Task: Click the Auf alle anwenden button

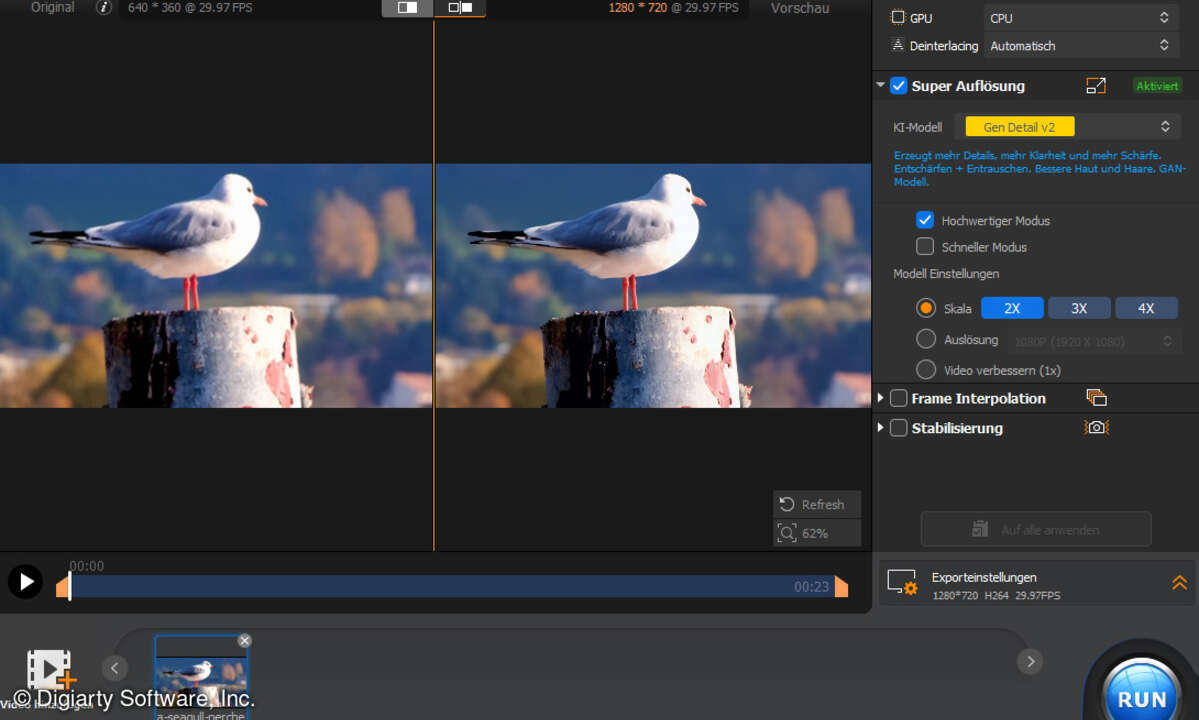Action: tap(1035, 529)
